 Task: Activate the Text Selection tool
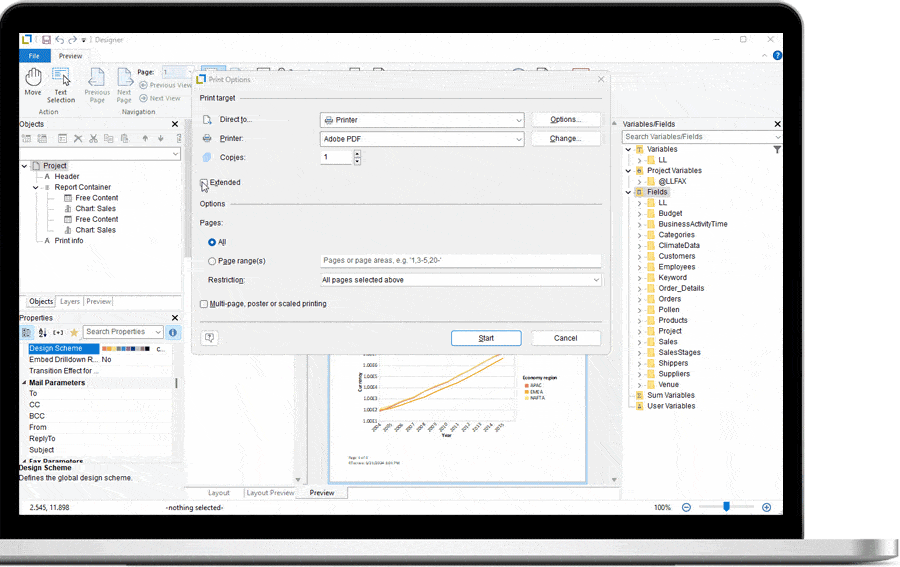click(61, 85)
